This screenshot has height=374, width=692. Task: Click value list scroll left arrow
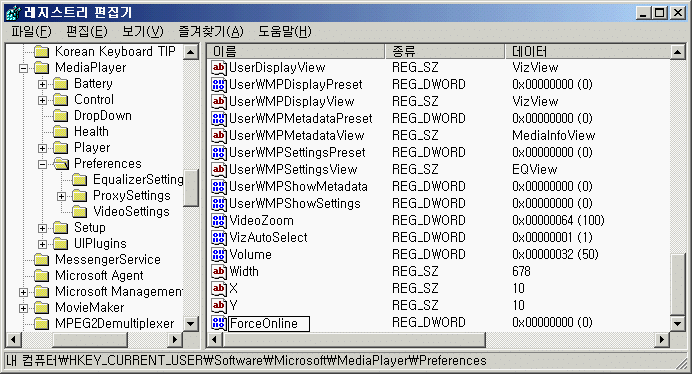click(x=214, y=340)
